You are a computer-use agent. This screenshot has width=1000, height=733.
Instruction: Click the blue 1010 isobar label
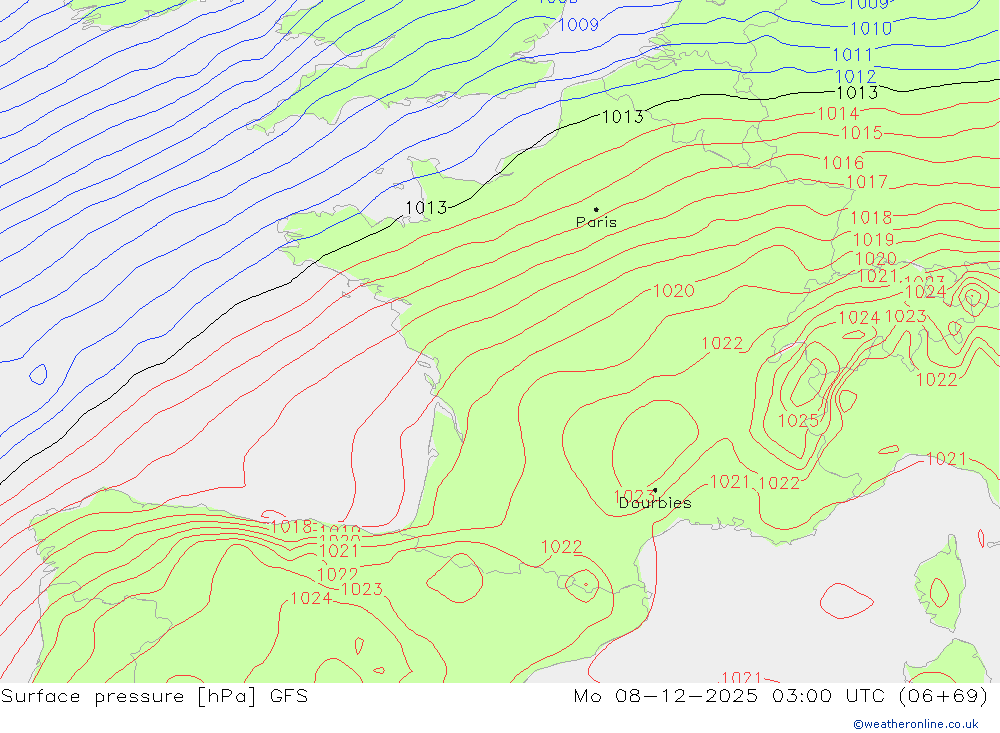871,29
